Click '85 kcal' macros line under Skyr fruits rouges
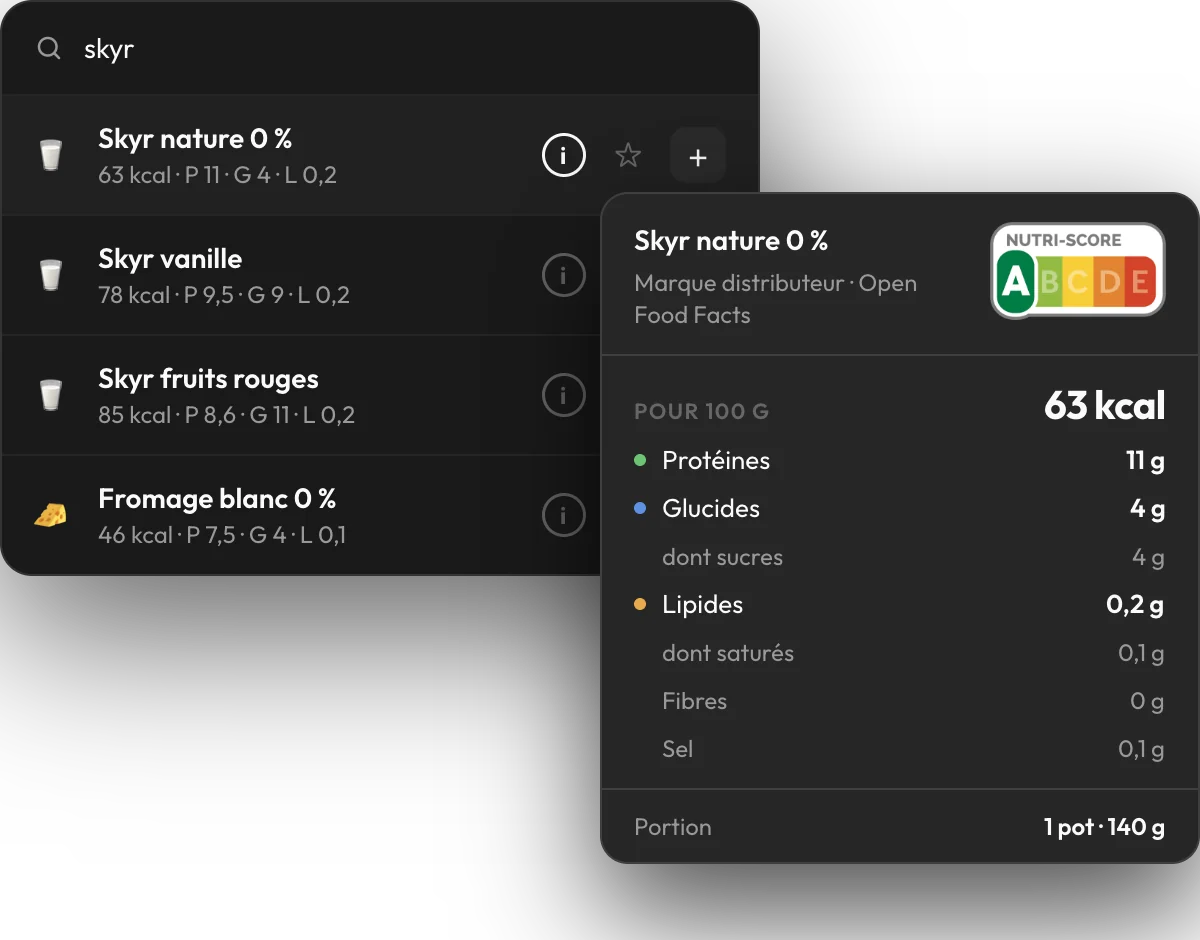Image resolution: width=1200 pixels, height=940 pixels. (x=227, y=415)
